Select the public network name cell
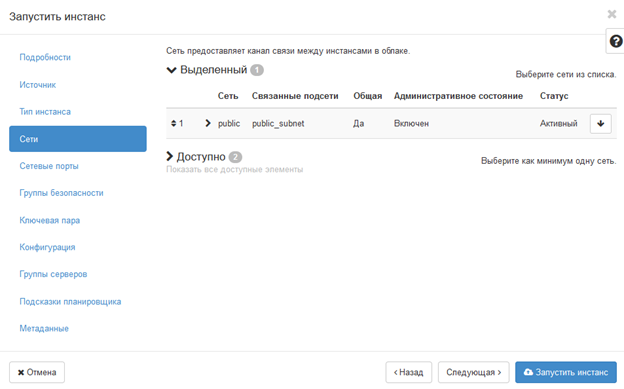This screenshot has height=389, width=624. 229,123
